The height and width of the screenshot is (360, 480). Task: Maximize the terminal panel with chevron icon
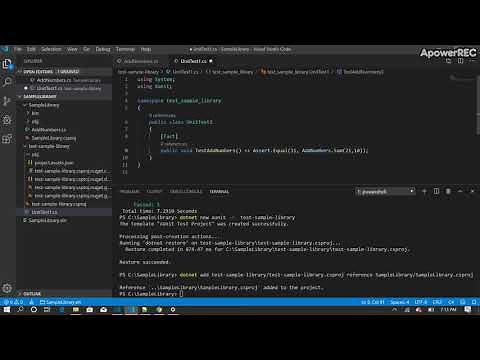(x=460, y=191)
